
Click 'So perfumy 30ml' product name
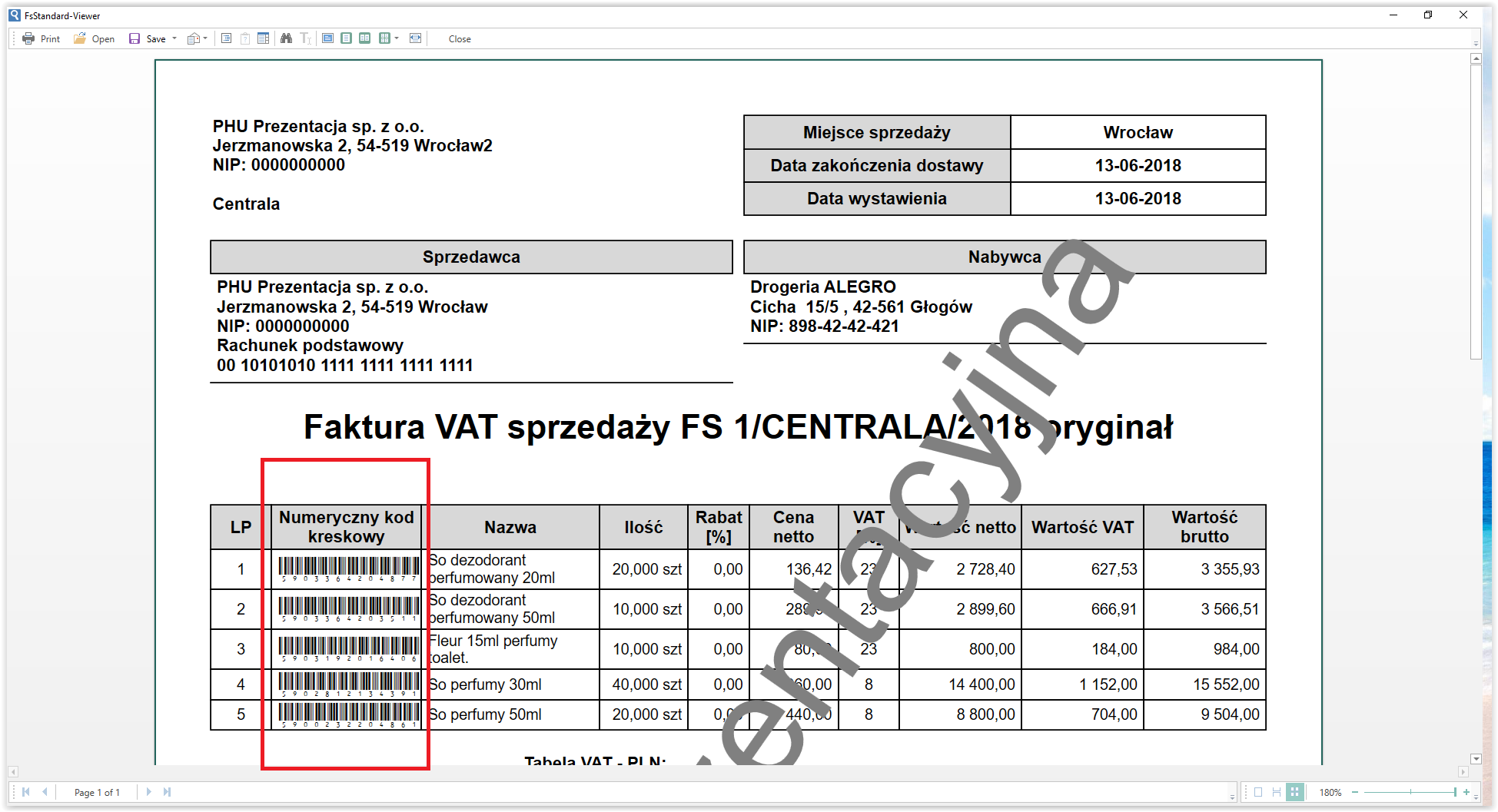(486, 684)
